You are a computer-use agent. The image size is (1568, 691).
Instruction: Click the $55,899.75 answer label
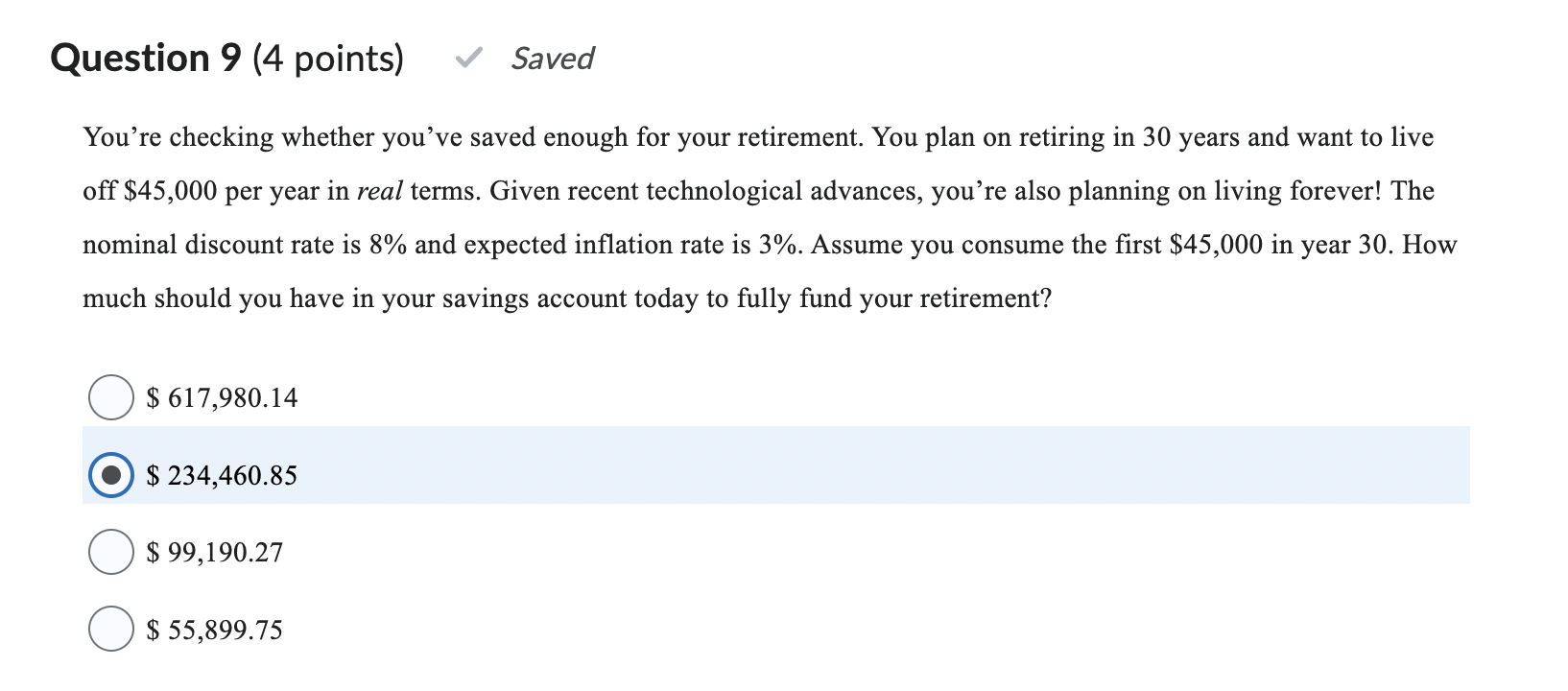213,630
